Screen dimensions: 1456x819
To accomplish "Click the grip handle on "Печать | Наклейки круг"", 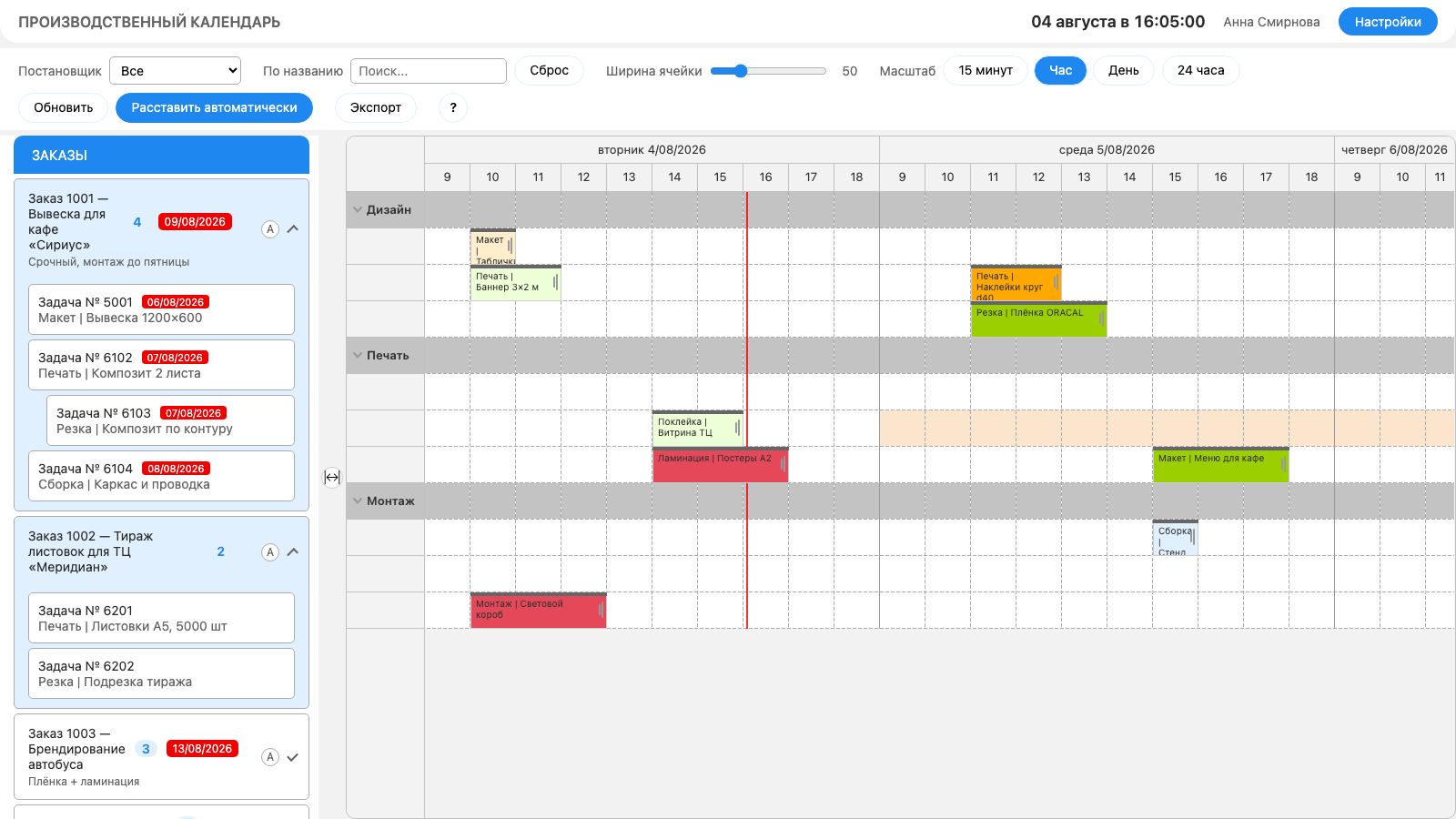I will [x=1056, y=282].
